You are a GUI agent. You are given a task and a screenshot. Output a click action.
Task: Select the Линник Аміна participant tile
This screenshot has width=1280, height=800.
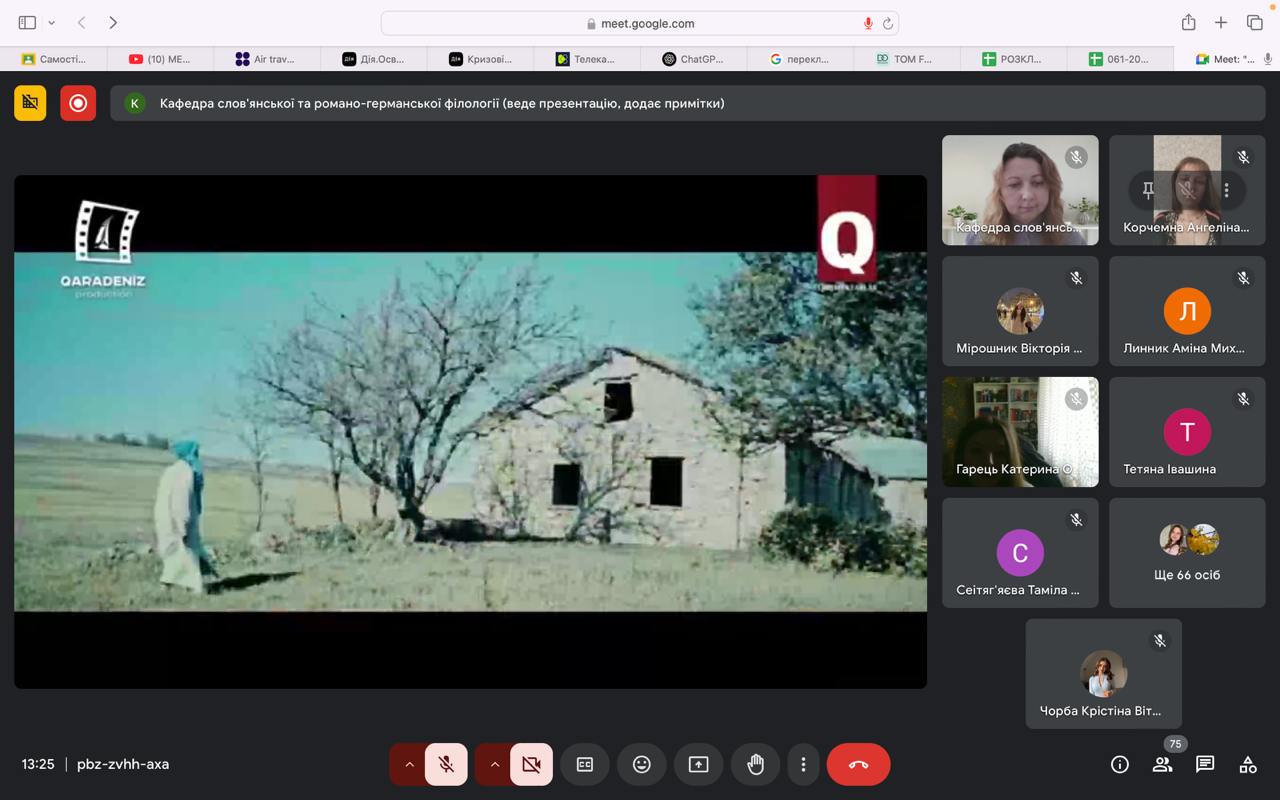[x=1187, y=311]
